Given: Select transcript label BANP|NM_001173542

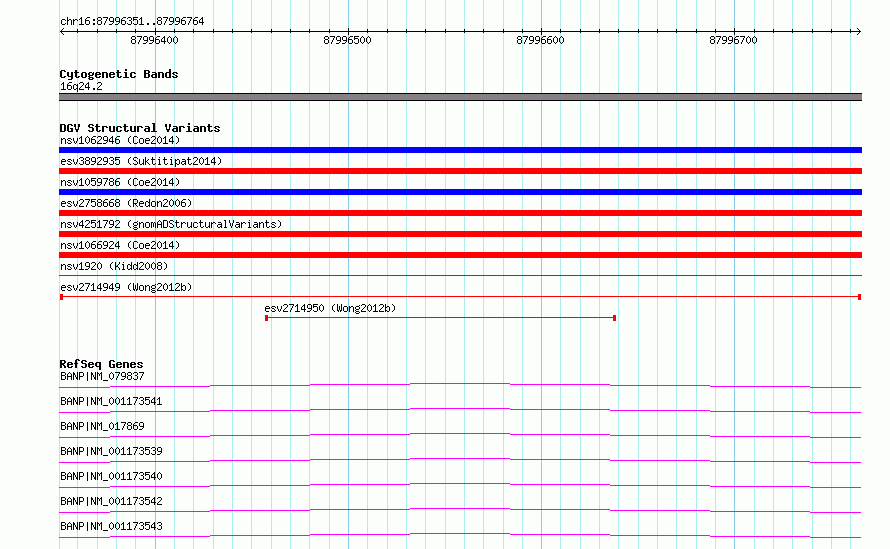Looking at the screenshot, I should coord(111,501).
